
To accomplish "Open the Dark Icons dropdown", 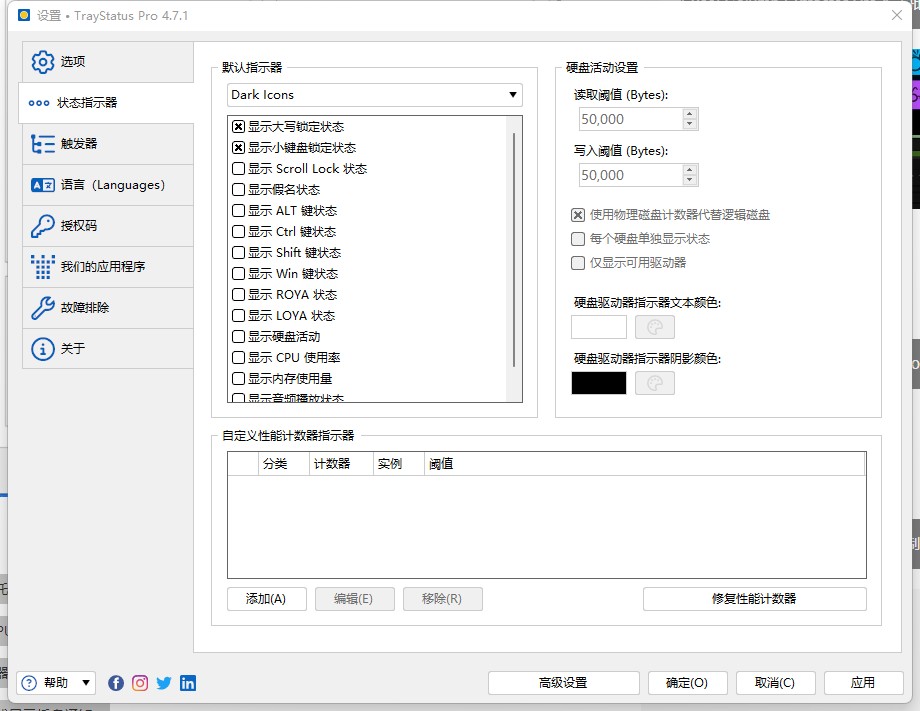I will click(374, 95).
